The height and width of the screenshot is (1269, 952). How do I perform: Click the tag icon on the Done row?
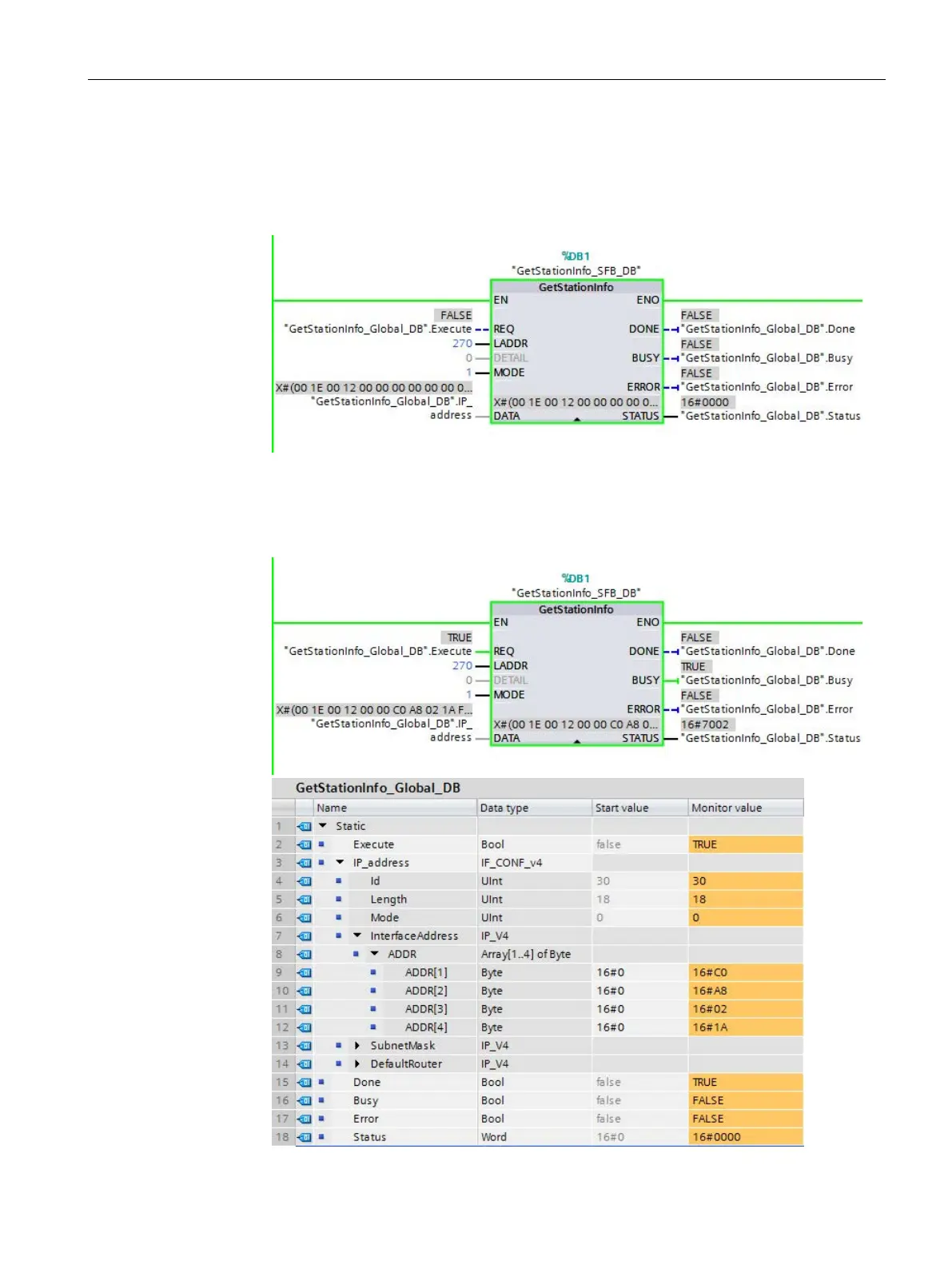pos(305,1082)
